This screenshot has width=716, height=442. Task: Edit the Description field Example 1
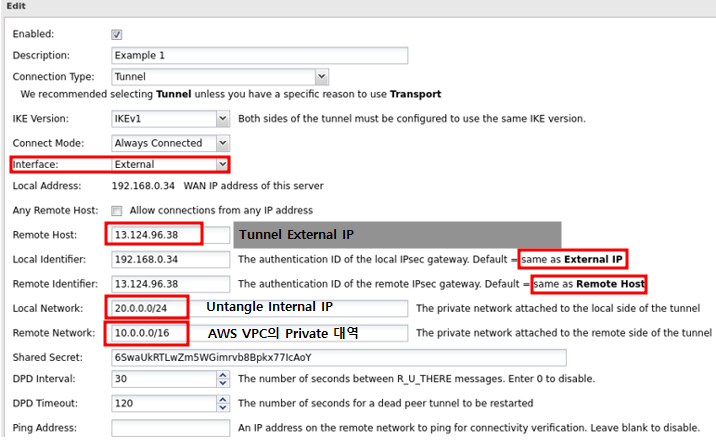[259, 56]
